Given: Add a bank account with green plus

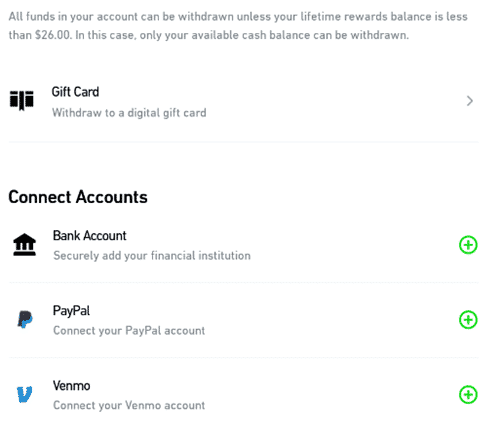Looking at the screenshot, I should (x=468, y=245).
